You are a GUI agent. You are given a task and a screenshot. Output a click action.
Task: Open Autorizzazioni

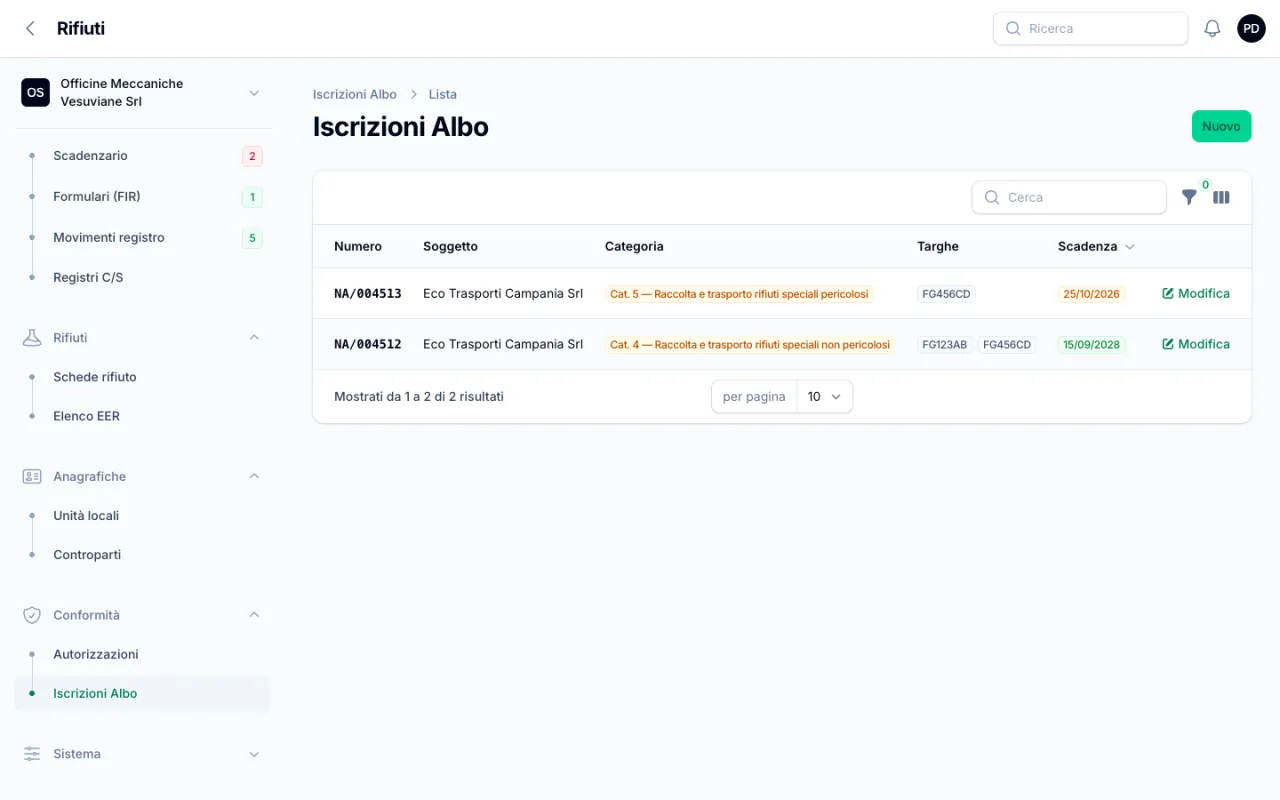coord(142,655)
